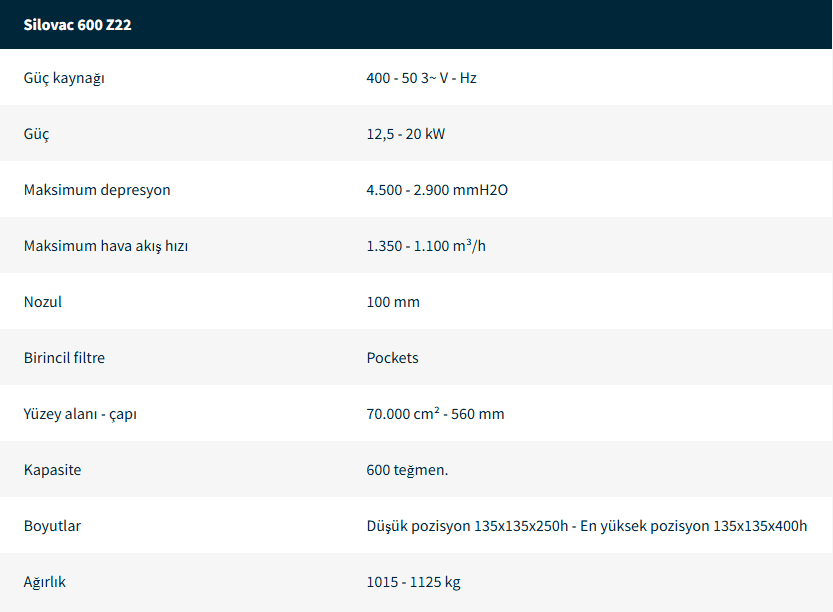833x612 pixels.
Task: Select the 1.350 - 1.100 m³/h value
Action: click(x=426, y=245)
